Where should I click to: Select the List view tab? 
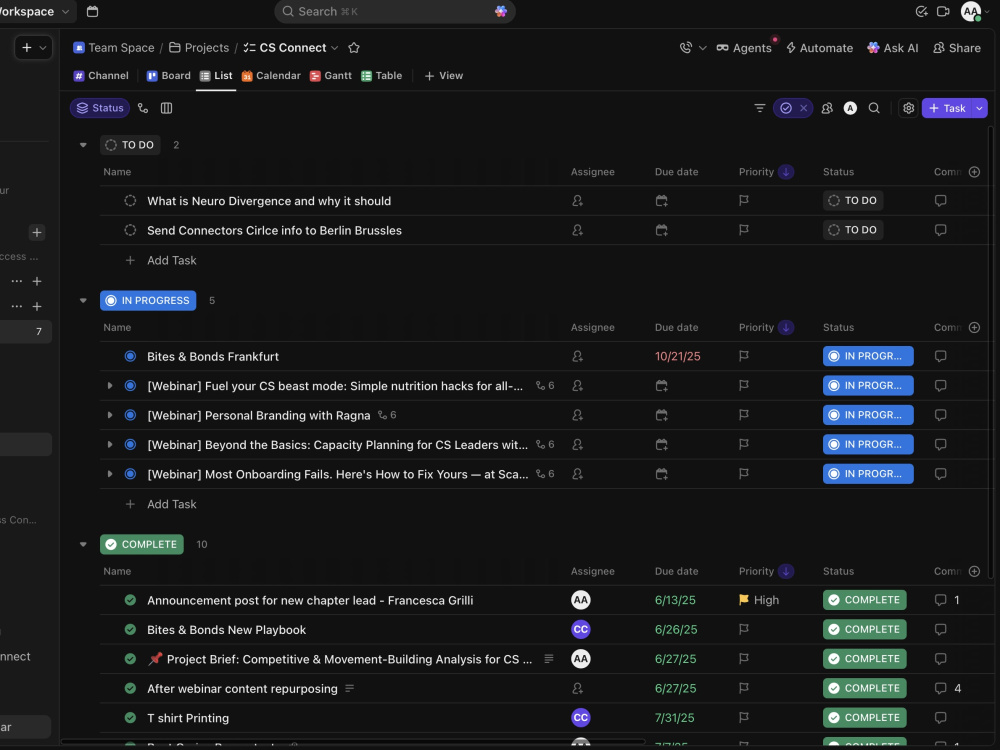(x=216, y=76)
